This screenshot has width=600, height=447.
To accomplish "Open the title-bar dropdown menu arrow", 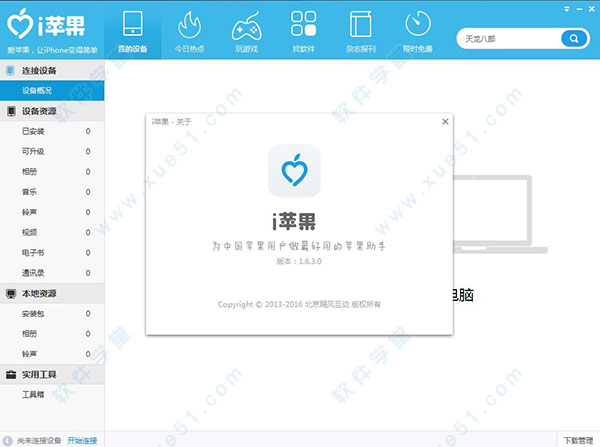I will [x=567, y=9].
